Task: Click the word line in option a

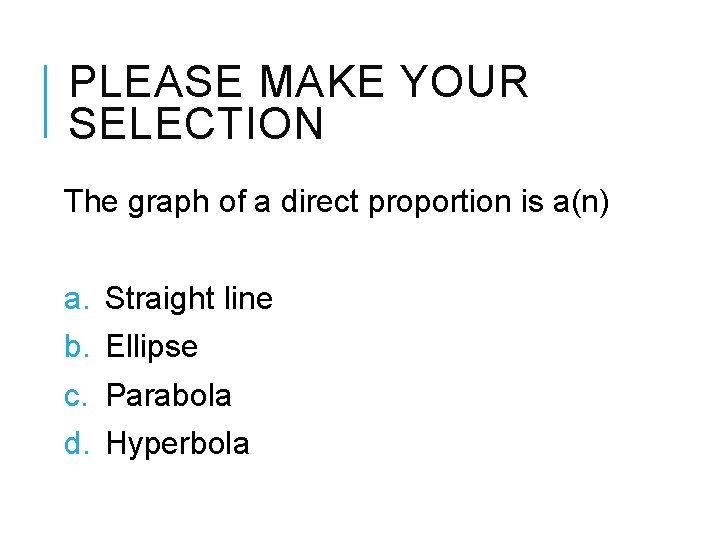Action: coord(248,298)
